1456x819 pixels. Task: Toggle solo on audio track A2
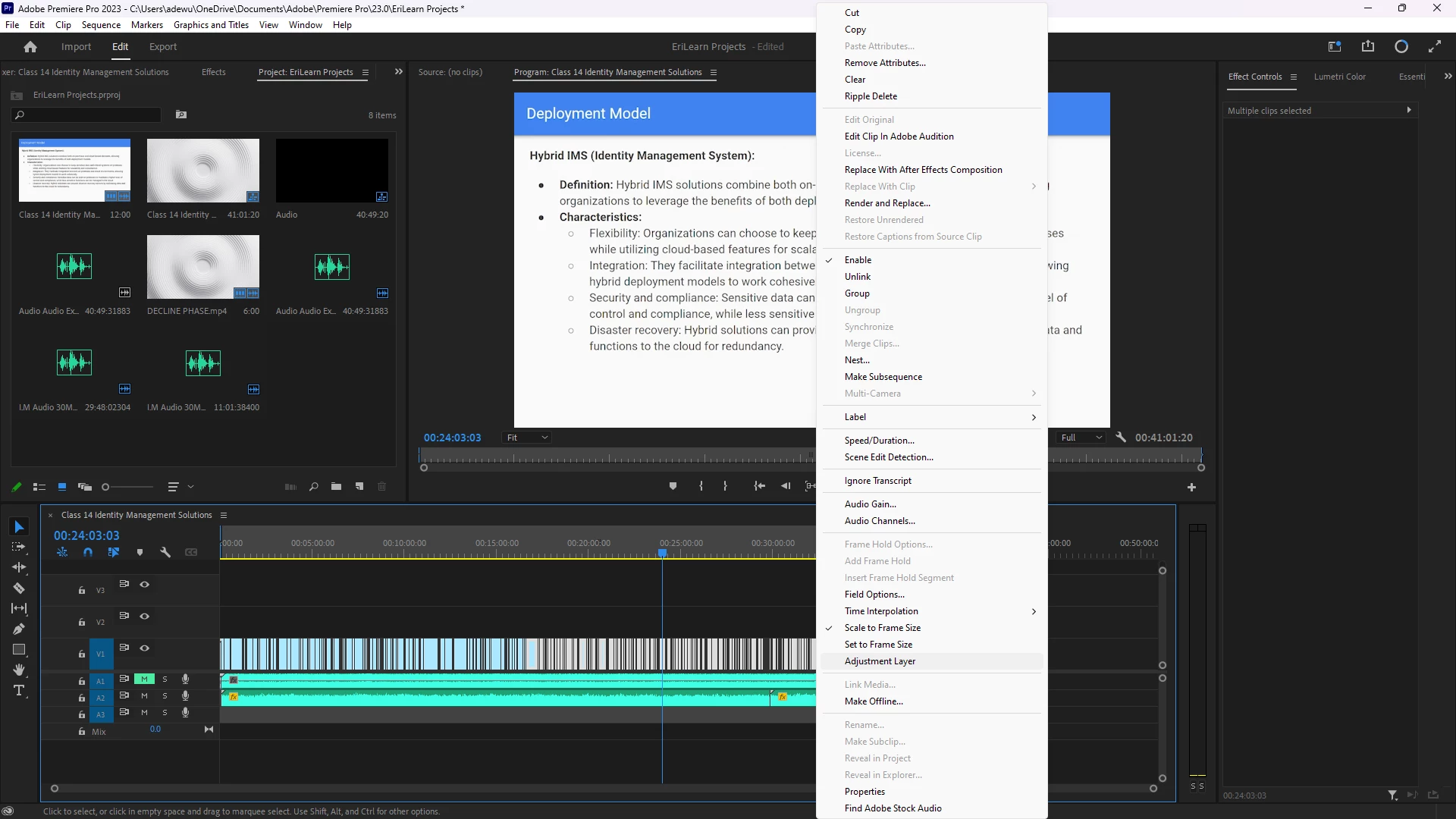coord(165,696)
